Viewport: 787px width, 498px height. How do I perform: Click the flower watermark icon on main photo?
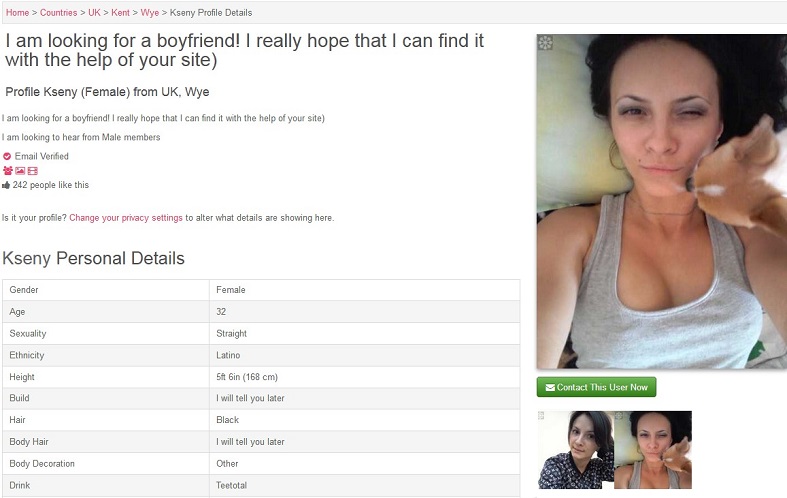[x=546, y=42]
